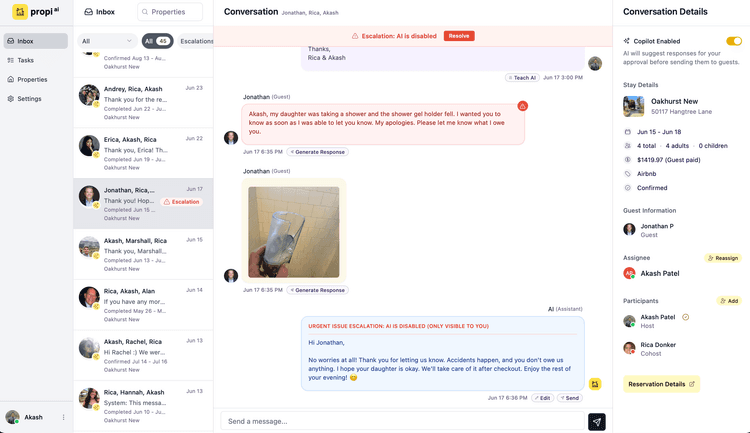Click the Escalation badge on Jonathan's conversation

coord(182,202)
